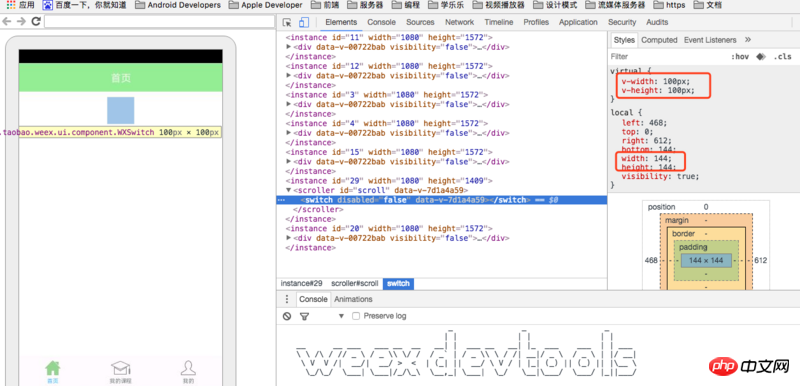Switch to the Network tab
This screenshot has height=386, width=800.
coord(459,22)
